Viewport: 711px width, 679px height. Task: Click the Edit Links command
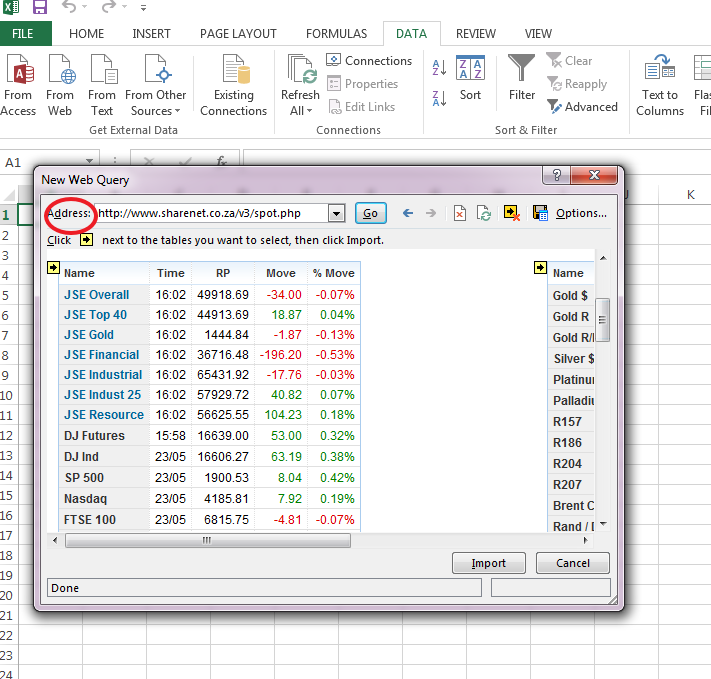361,107
